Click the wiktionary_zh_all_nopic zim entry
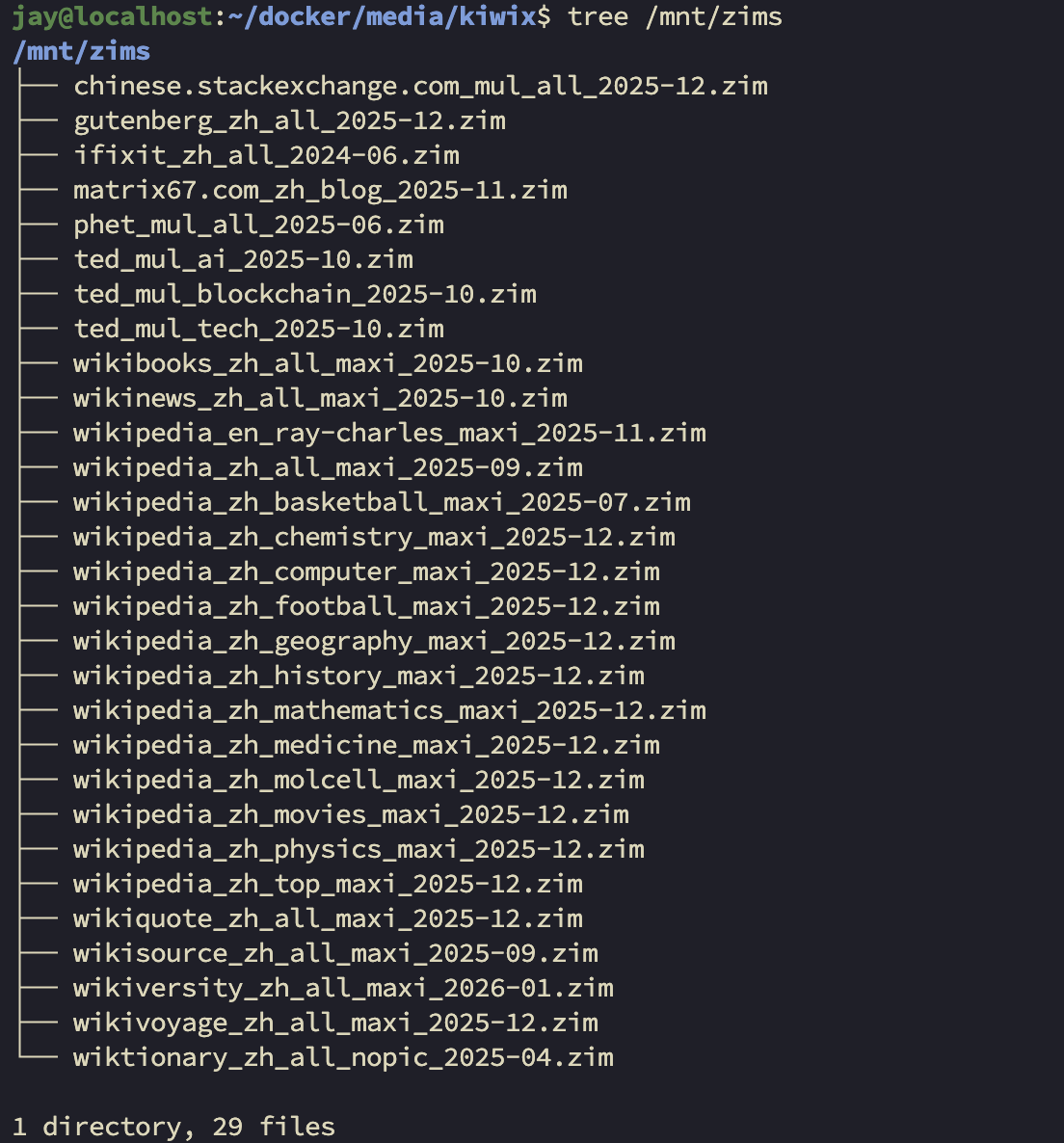This screenshot has width=1064, height=1143. coord(343,1057)
